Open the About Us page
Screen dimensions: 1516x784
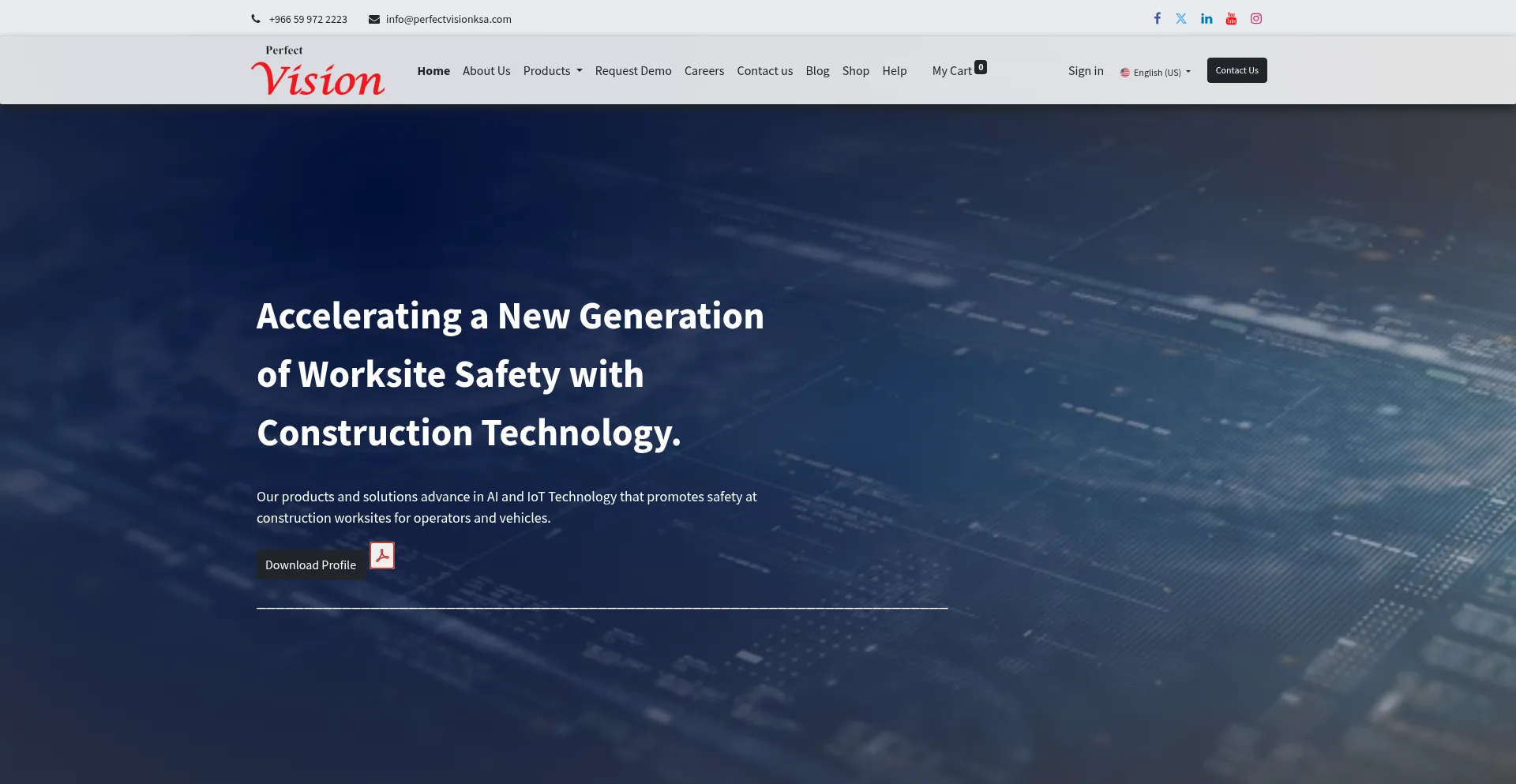[486, 71]
